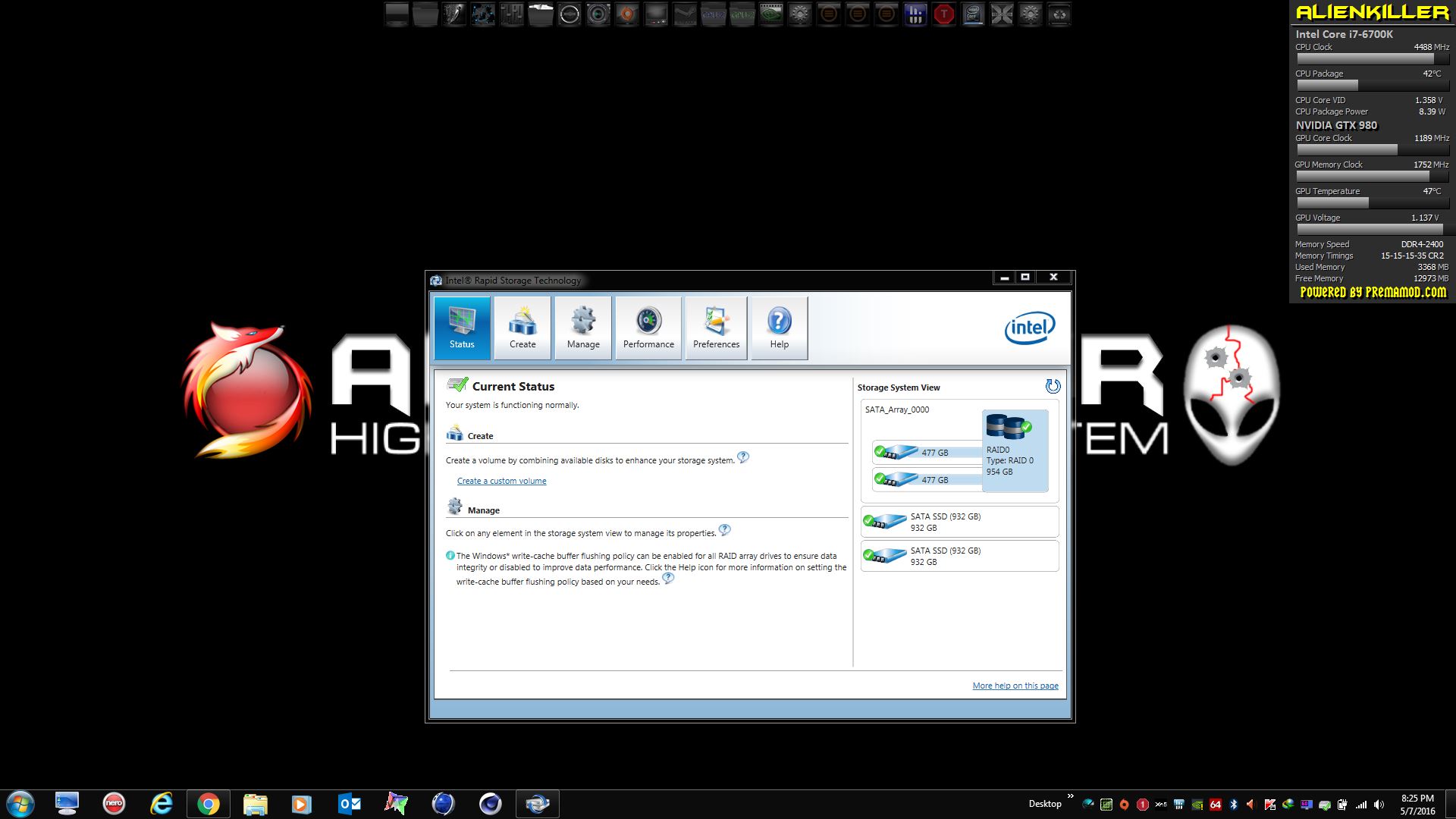Open the Status tab
This screenshot has height=819, width=1456.
pos(462,328)
